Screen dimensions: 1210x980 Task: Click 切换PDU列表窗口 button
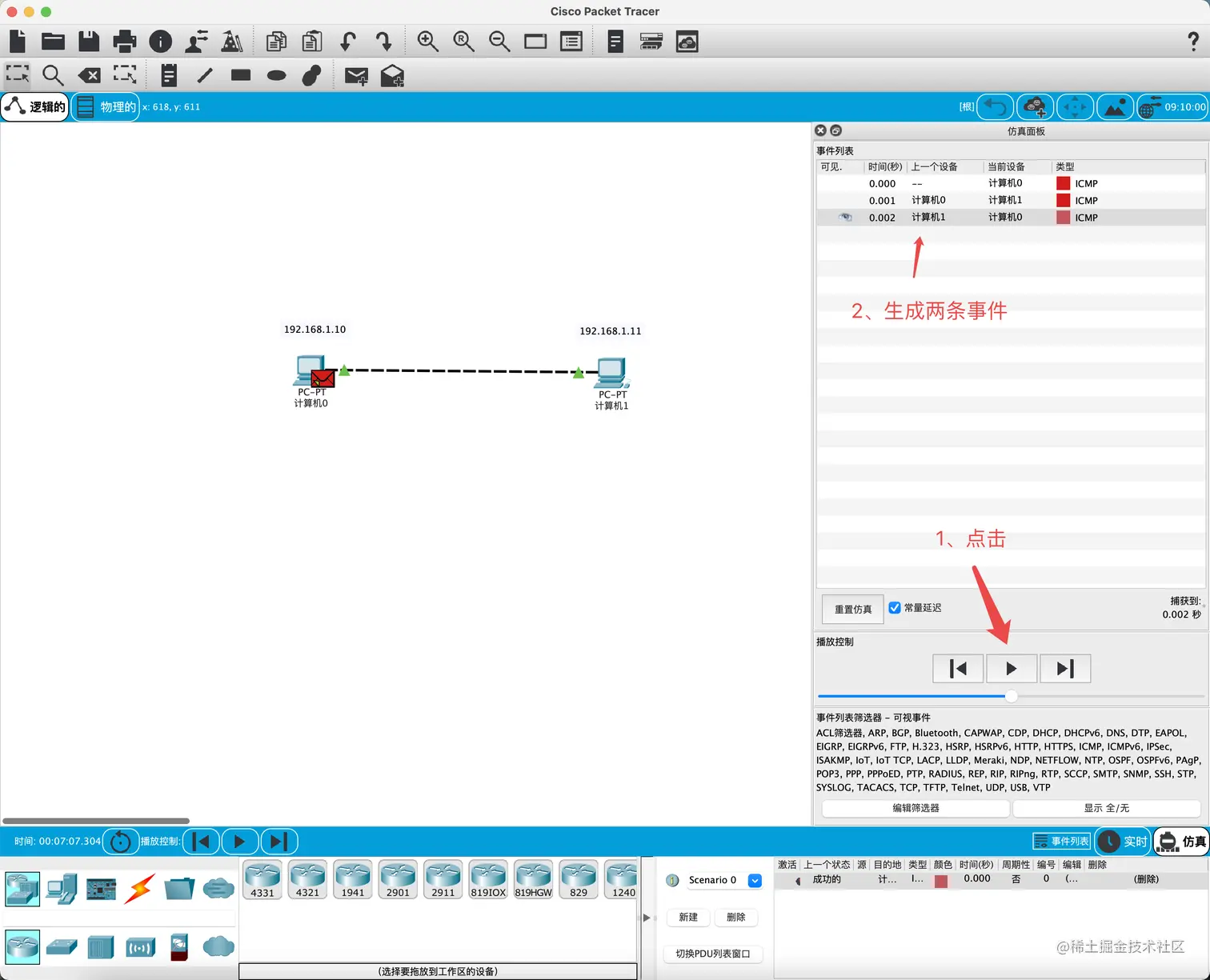(x=713, y=954)
